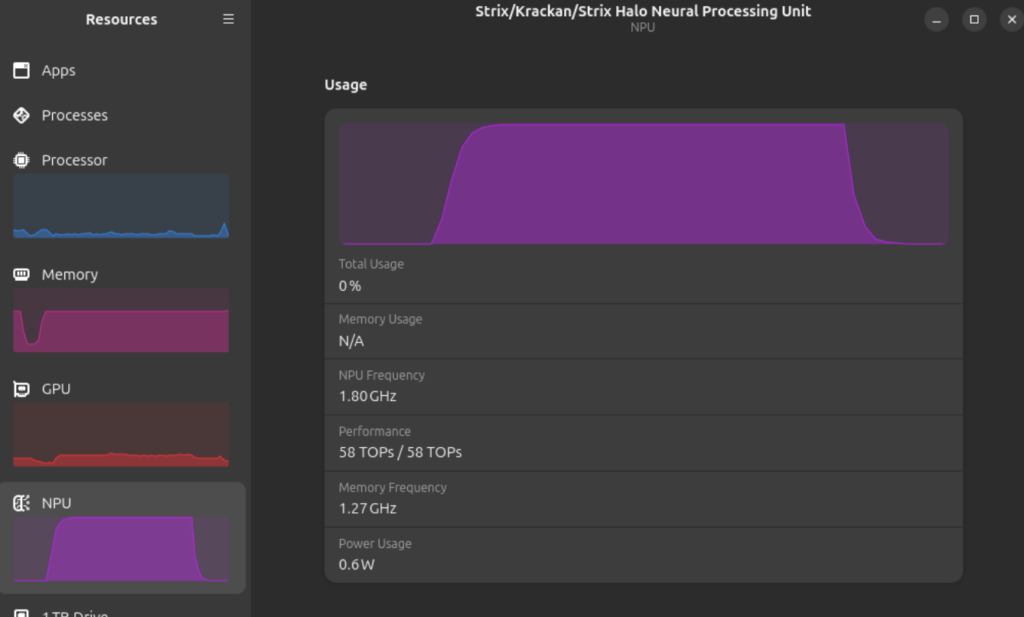Click Performance value 58 TOPs / 58 TOPs
1024x617 pixels.
pyautogui.click(x=400, y=452)
